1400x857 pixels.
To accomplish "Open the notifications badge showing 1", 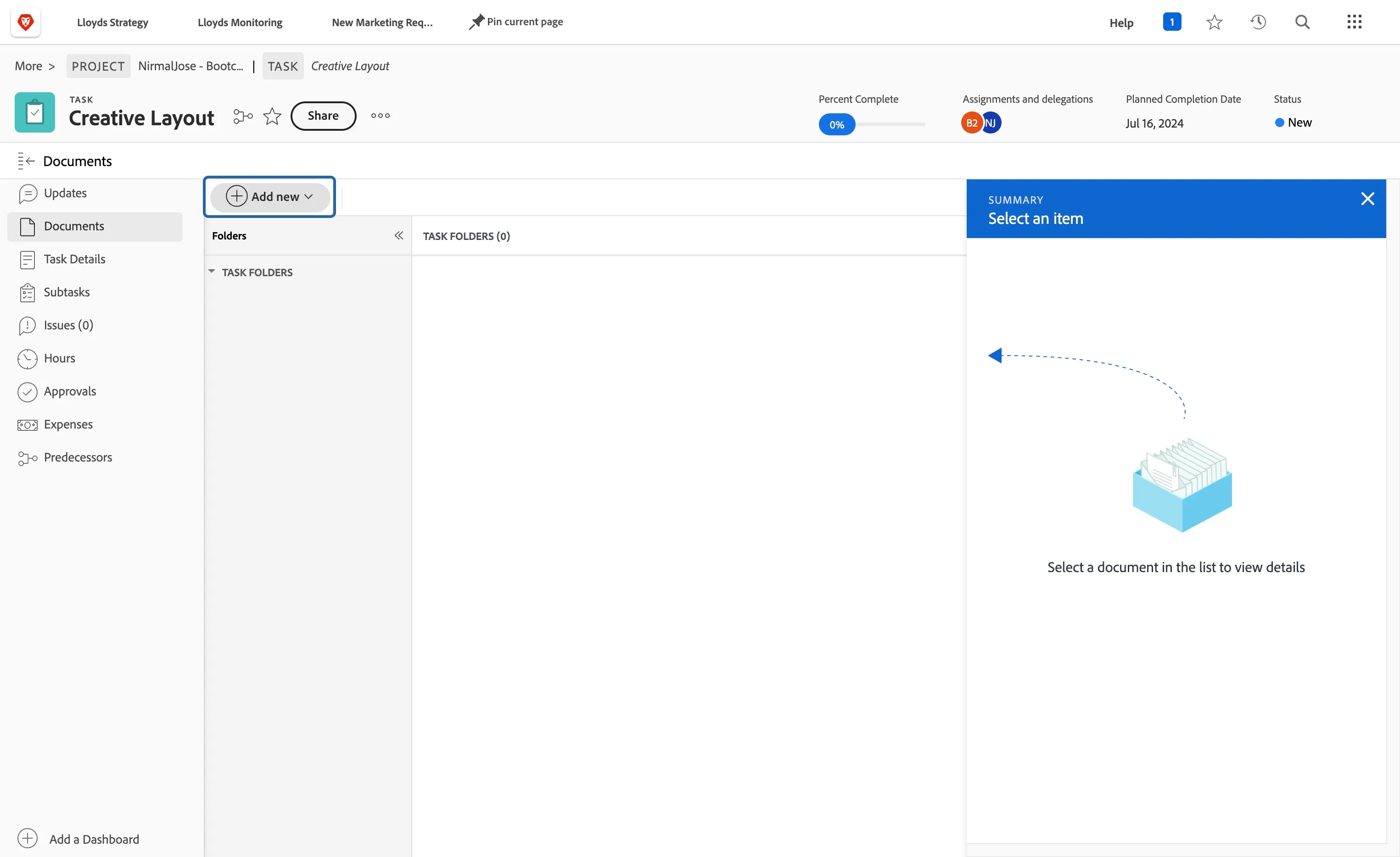I will pos(1171,22).
